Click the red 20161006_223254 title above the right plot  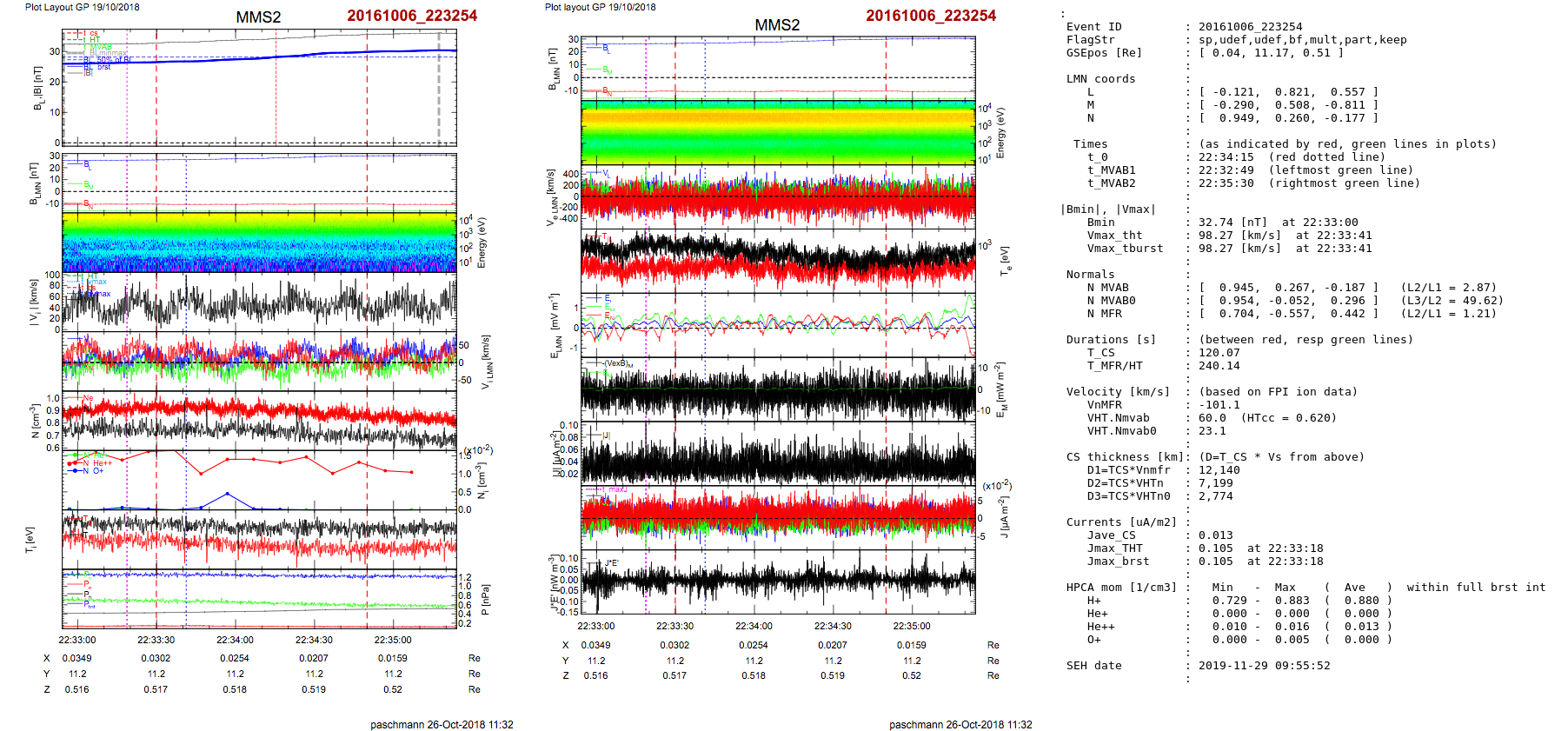930,16
